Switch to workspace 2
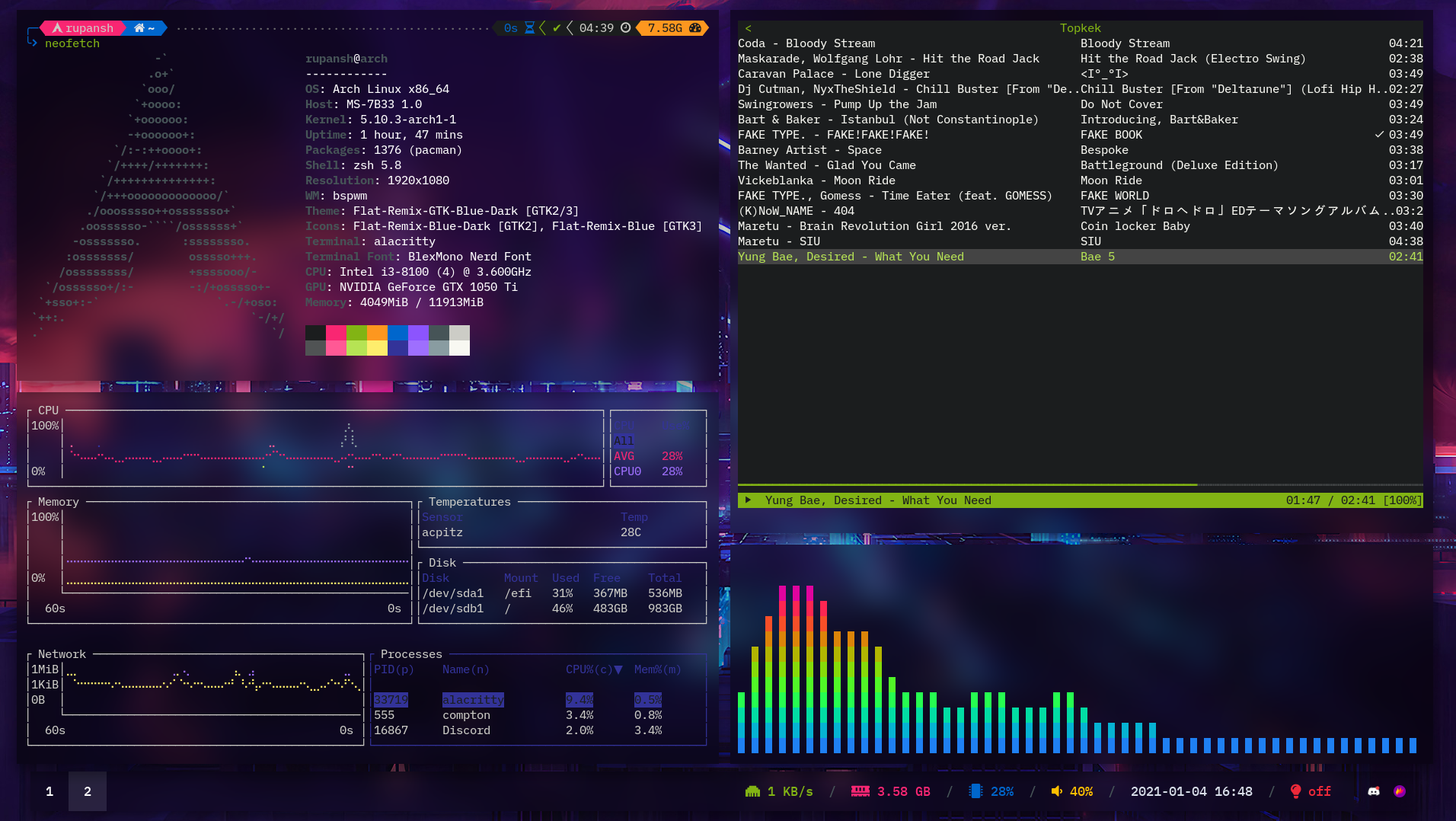This screenshot has height=821, width=1456. [x=88, y=791]
